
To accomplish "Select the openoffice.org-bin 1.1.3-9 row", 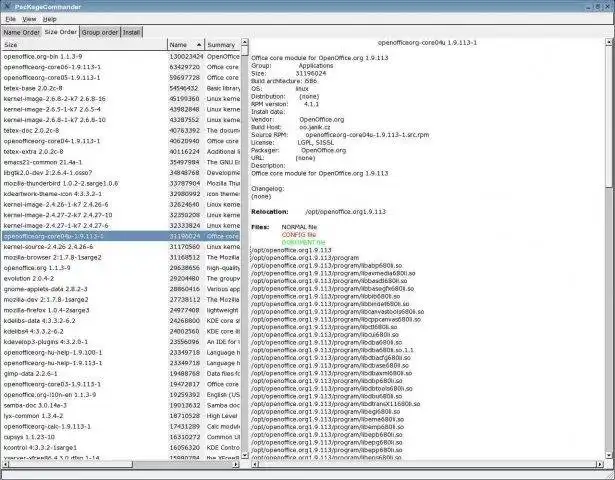I will click(x=121, y=56).
